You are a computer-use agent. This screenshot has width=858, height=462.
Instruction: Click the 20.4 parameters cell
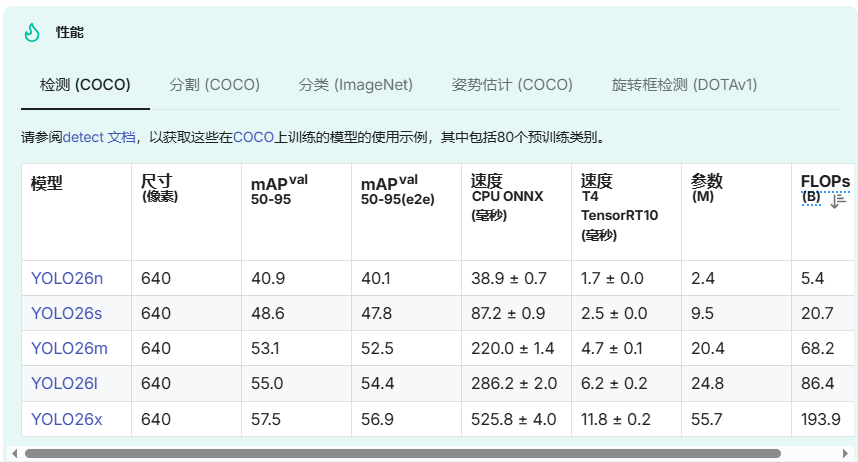pyautogui.click(x=737, y=348)
